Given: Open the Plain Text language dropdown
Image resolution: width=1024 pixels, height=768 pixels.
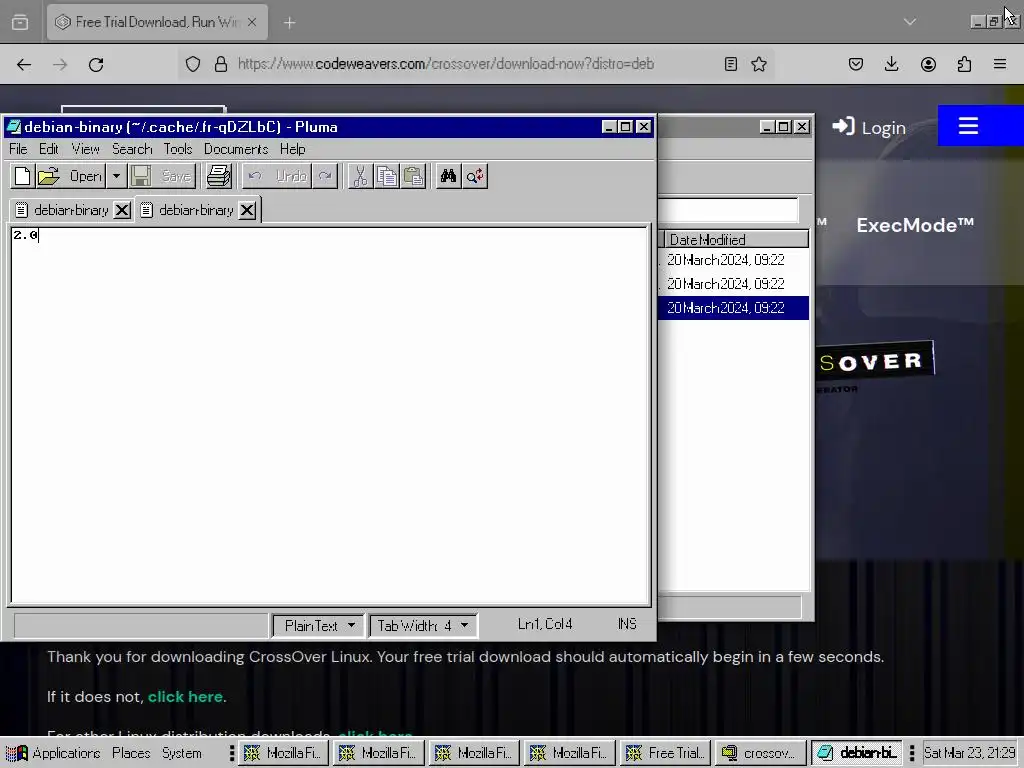Looking at the screenshot, I should 317,626.
